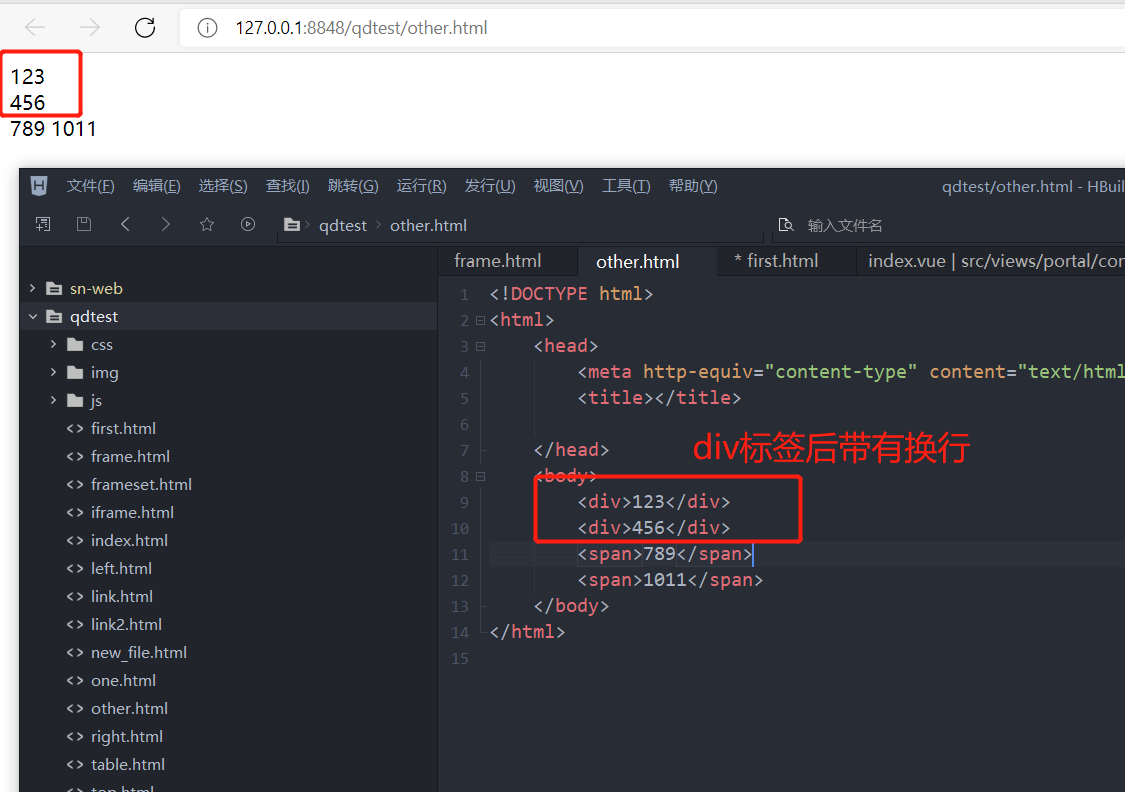Click the js folder icon
This screenshot has height=792, width=1125.
click(75, 400)
